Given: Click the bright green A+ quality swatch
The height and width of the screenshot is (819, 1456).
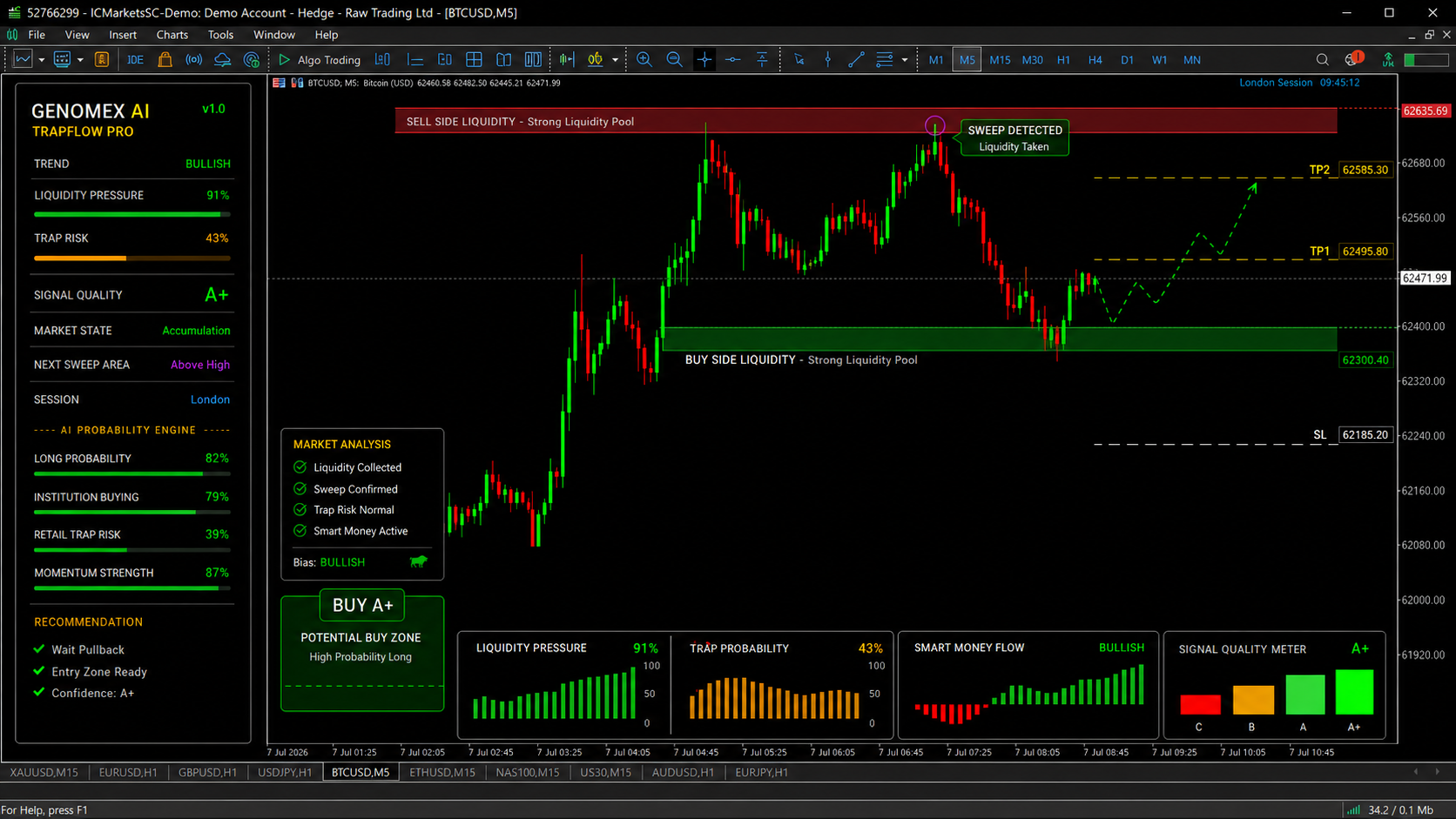Looking at the screenshot, I should click(x=1354, y=692).
